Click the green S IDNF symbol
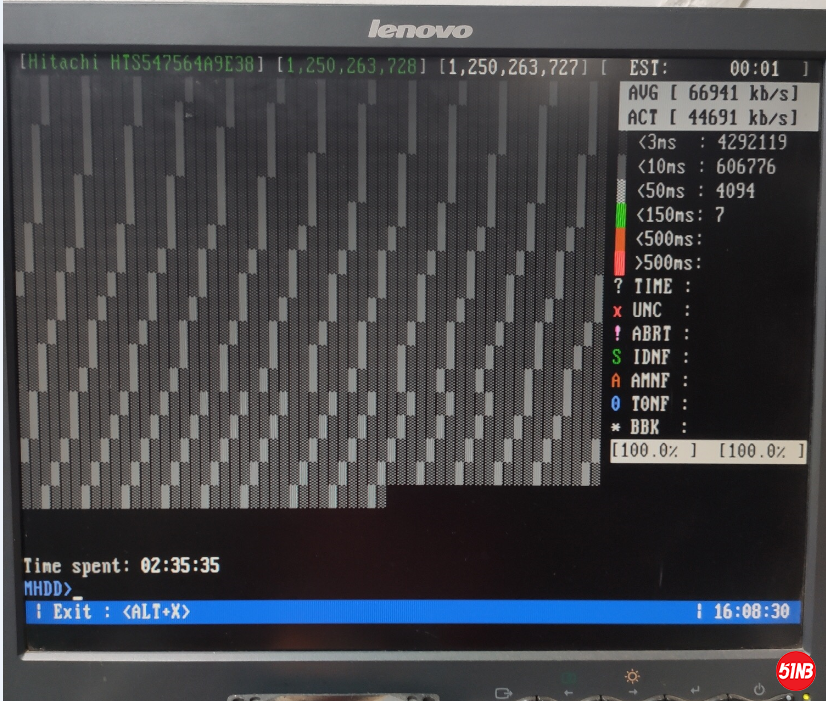 [616, 357]
